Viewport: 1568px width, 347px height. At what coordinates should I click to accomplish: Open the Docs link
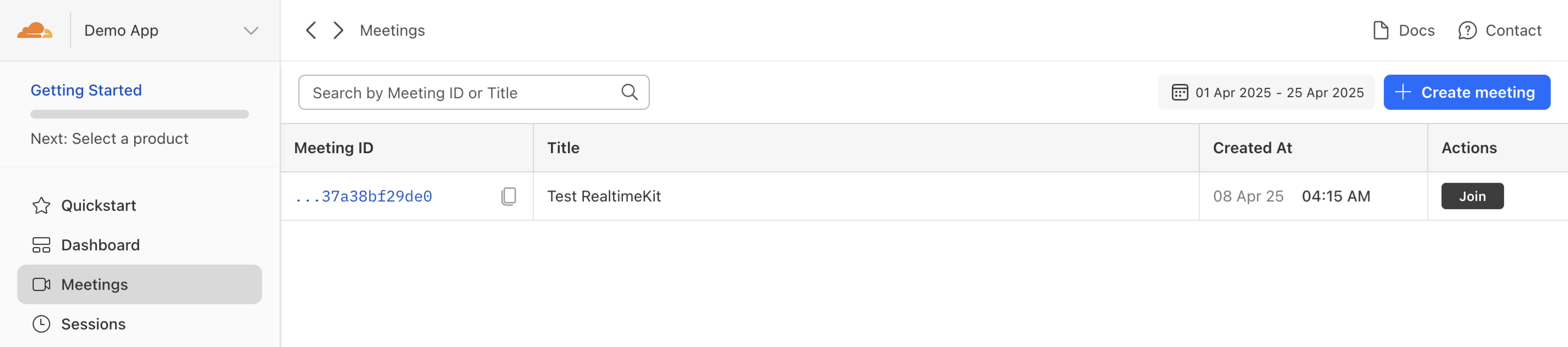(x=1404, y=31)
